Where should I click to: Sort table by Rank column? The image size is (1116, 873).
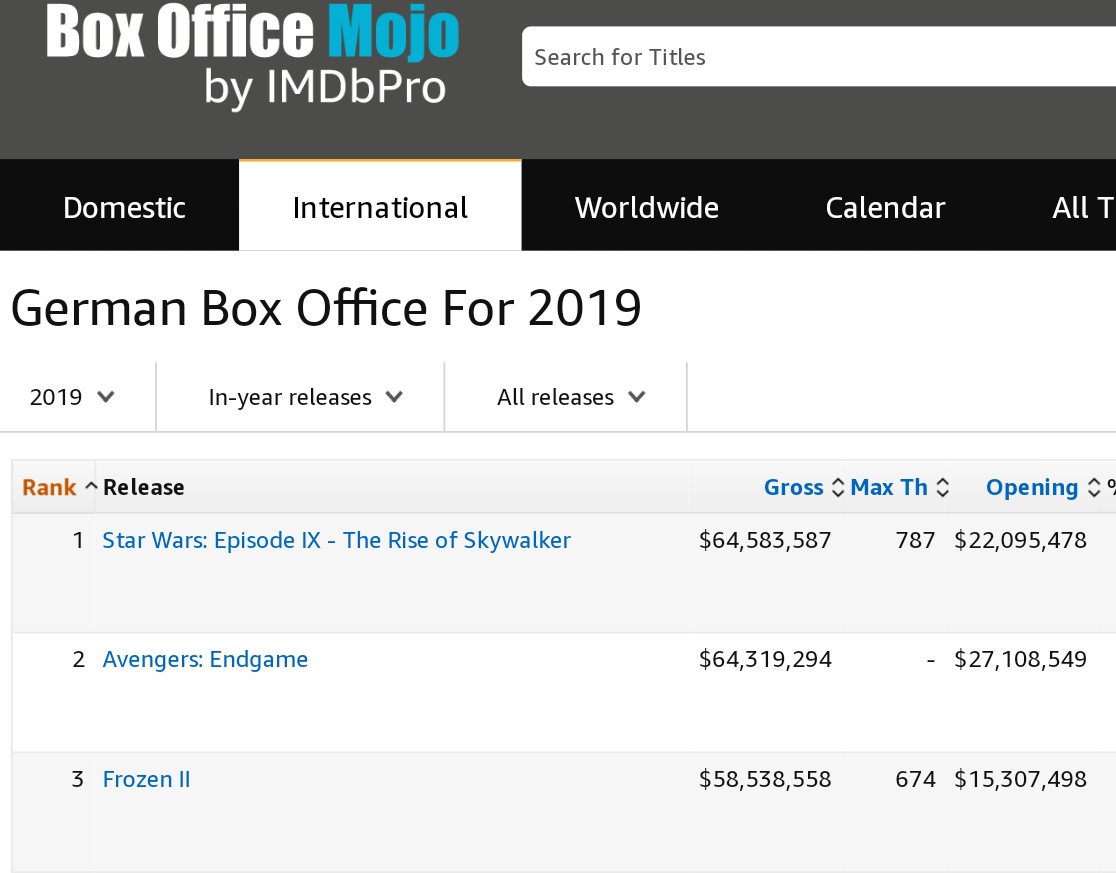(x=48, y=487)
